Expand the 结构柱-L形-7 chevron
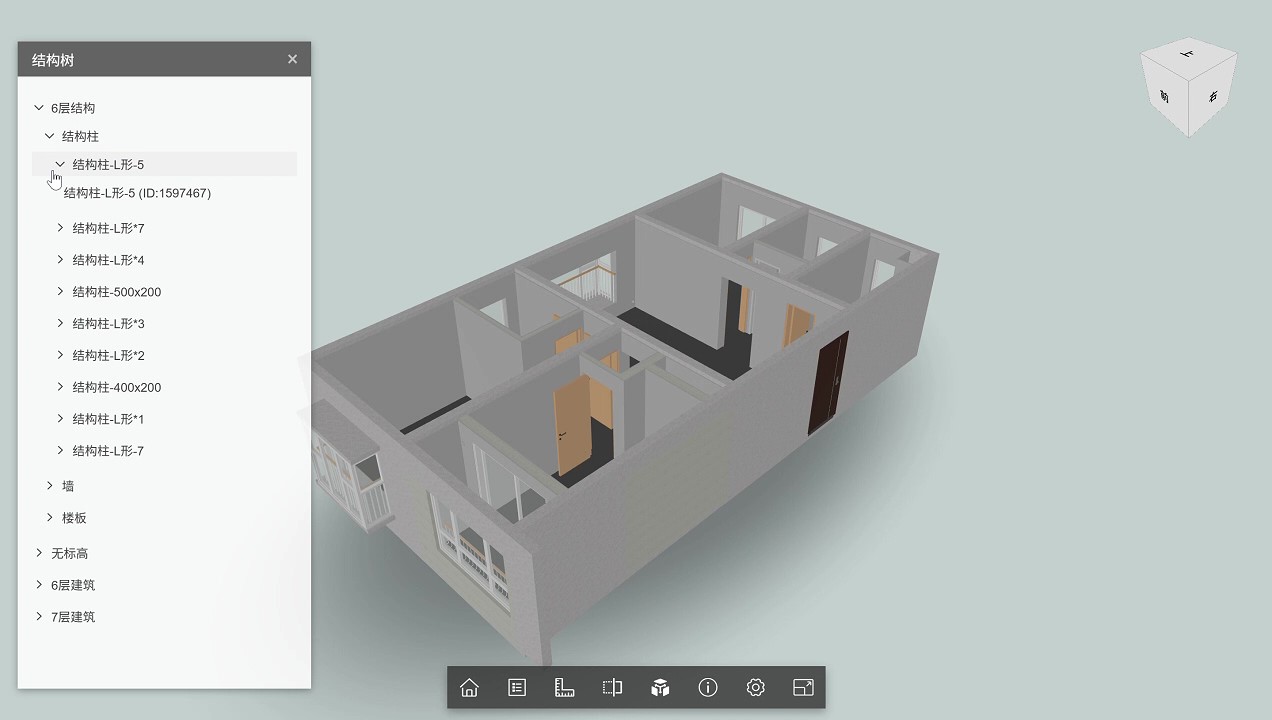Image resolution: width=1272 pixels, height=720 pixels. (60, 451)
